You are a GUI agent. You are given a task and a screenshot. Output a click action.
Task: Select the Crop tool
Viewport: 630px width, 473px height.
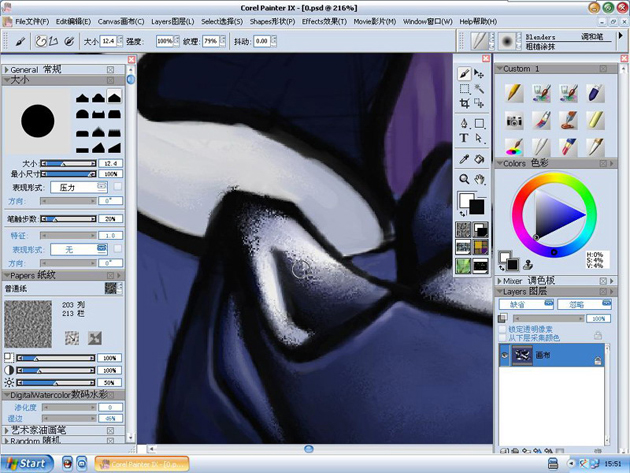click(464, 104)
